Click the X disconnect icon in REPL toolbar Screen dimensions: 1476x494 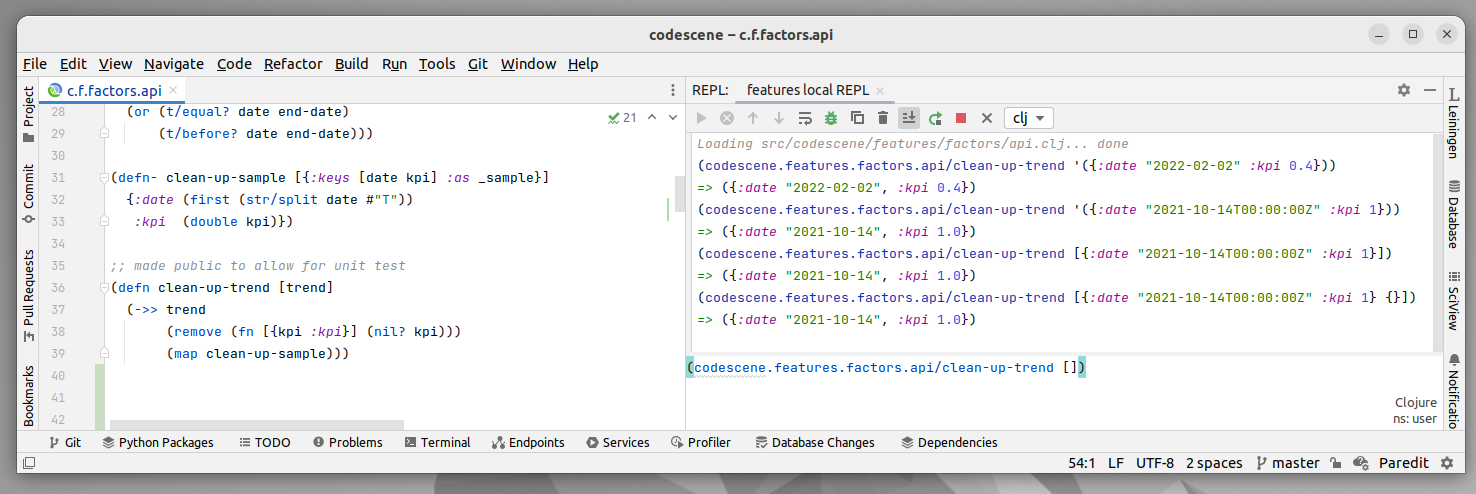pyautogui.click(x=987, y=118)
